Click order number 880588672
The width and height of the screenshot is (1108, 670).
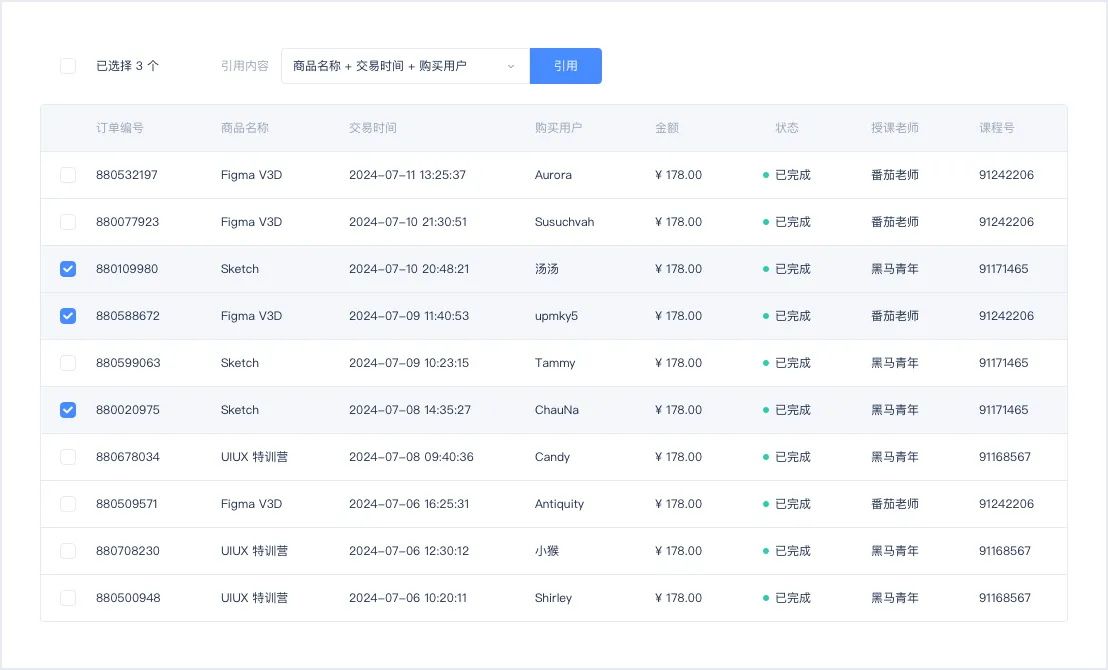[x=128, y=316]
